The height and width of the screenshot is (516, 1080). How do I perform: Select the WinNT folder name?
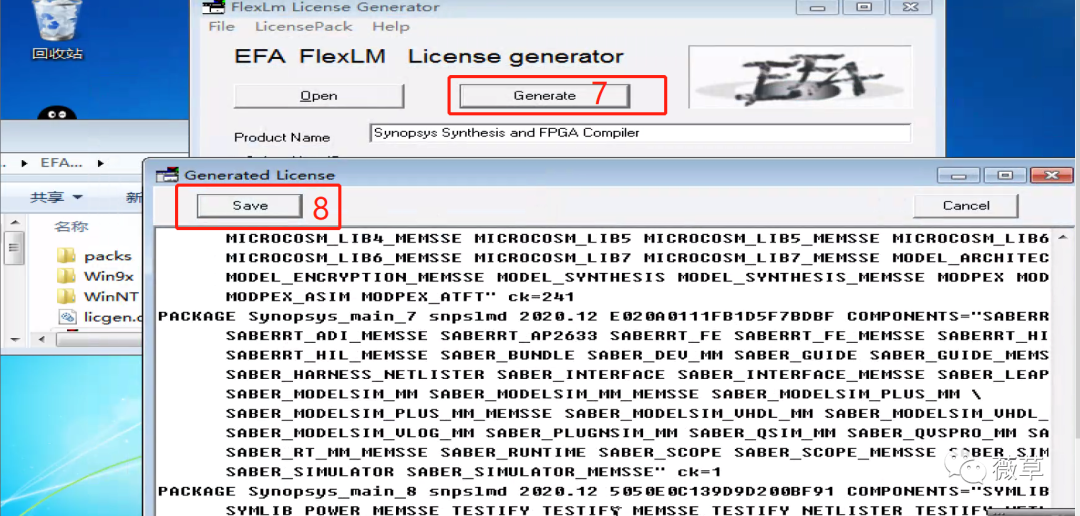coord(111,297)
